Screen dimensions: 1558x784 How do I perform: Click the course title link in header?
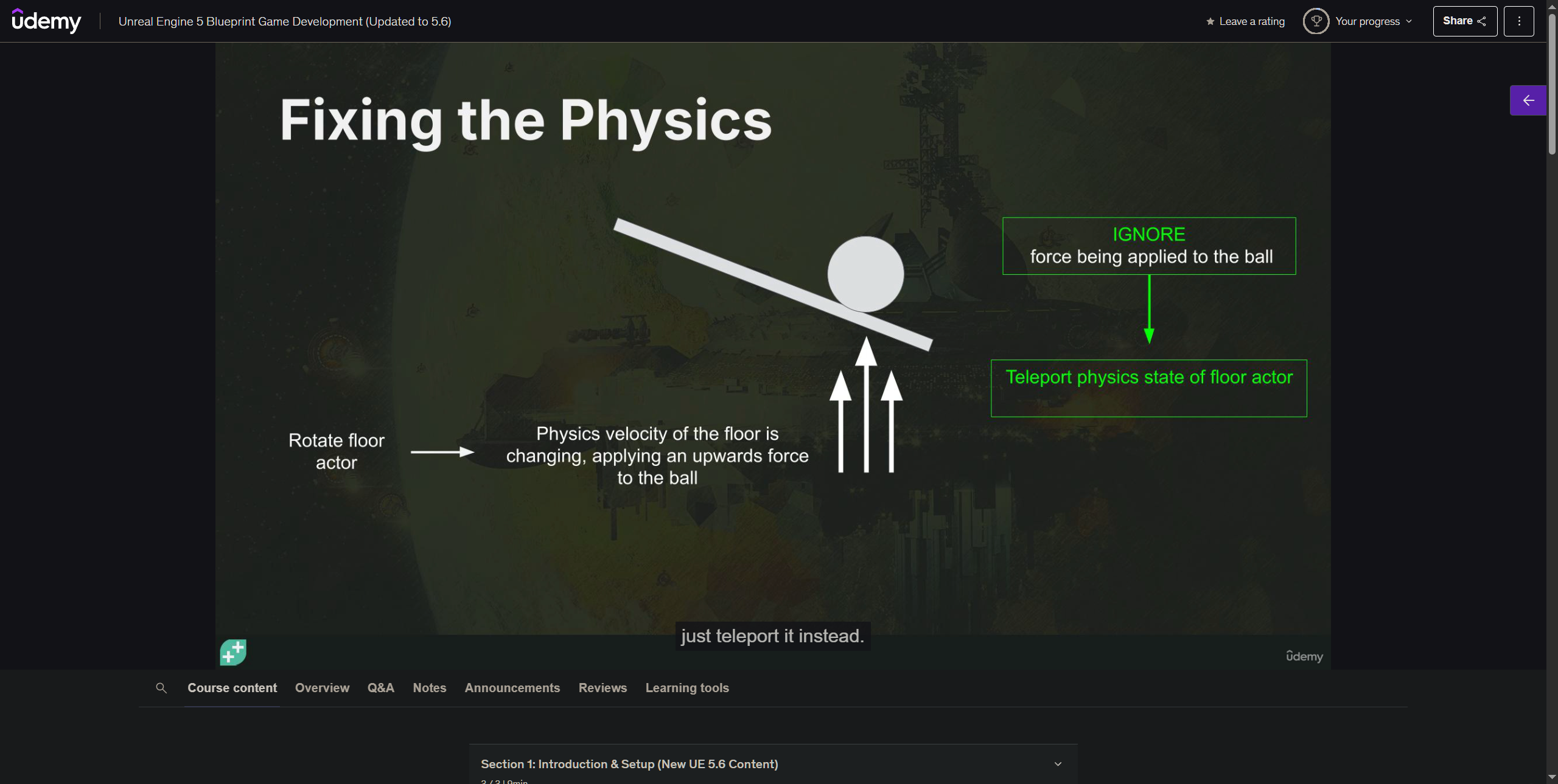pyautogui.click(x=284, y=21)
